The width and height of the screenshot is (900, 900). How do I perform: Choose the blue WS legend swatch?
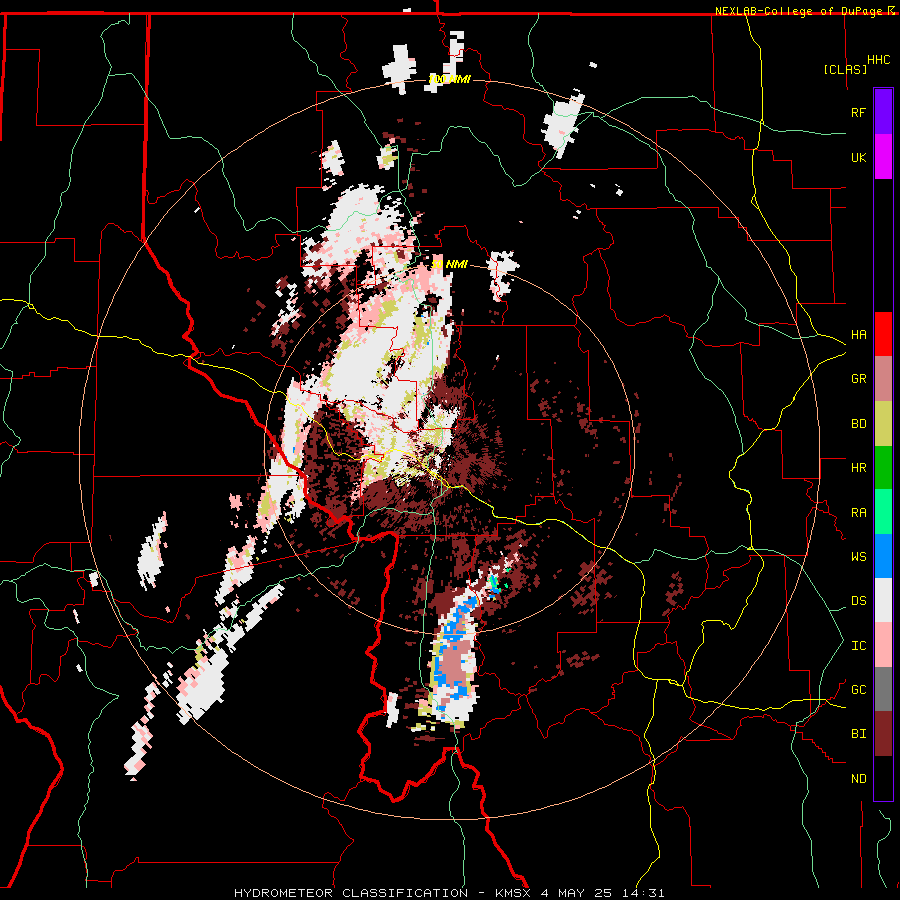click(x=883, y=556)
